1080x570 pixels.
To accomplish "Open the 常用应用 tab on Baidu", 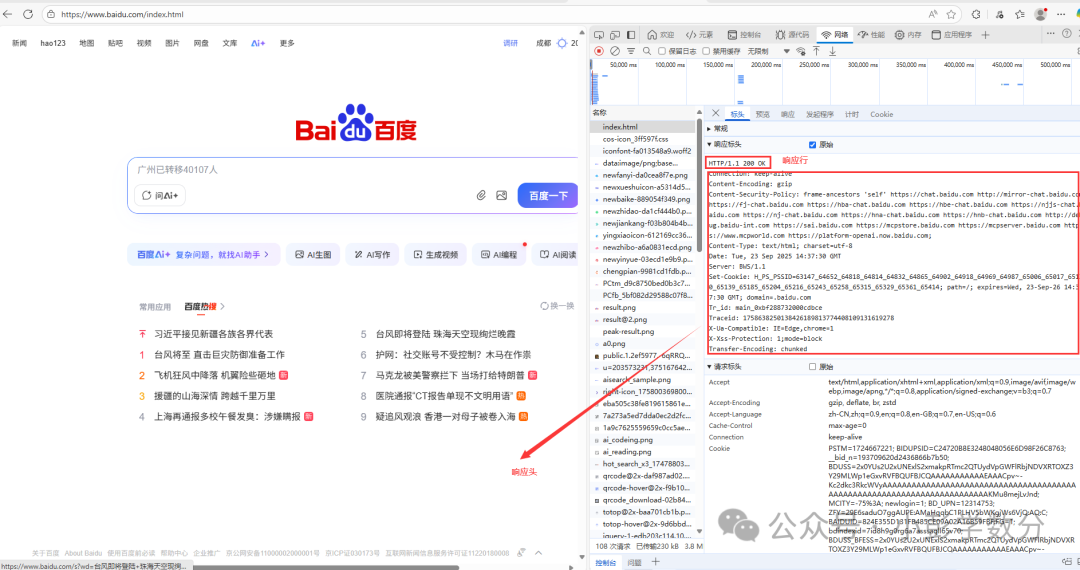I will [x=155, y=307].
